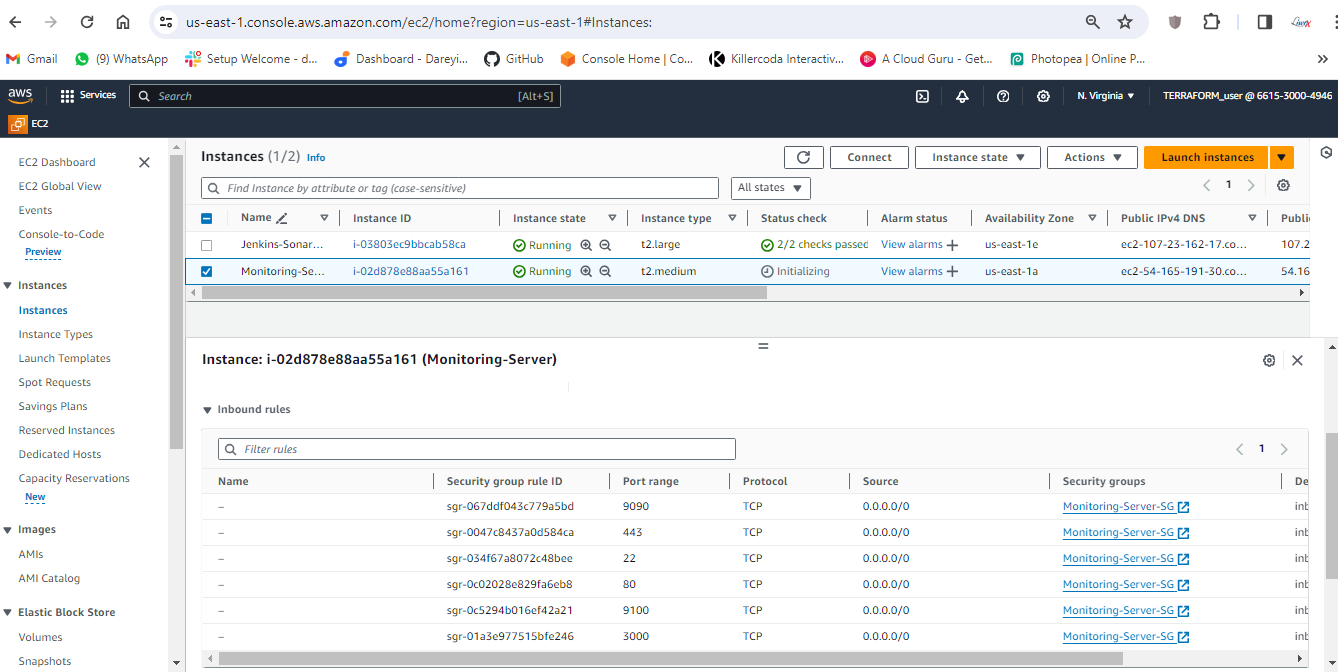Expand the Actions dropdown menu

point(1091,157)
